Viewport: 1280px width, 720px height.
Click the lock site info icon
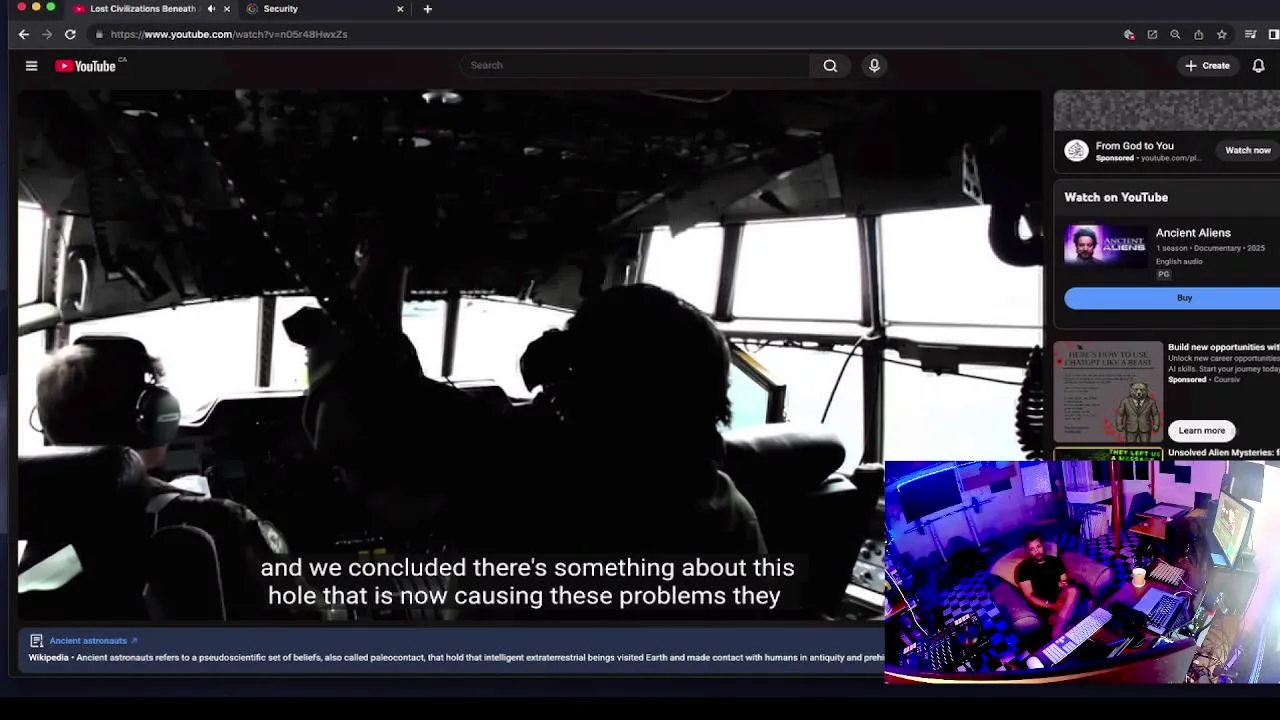[x=99, y=34]
